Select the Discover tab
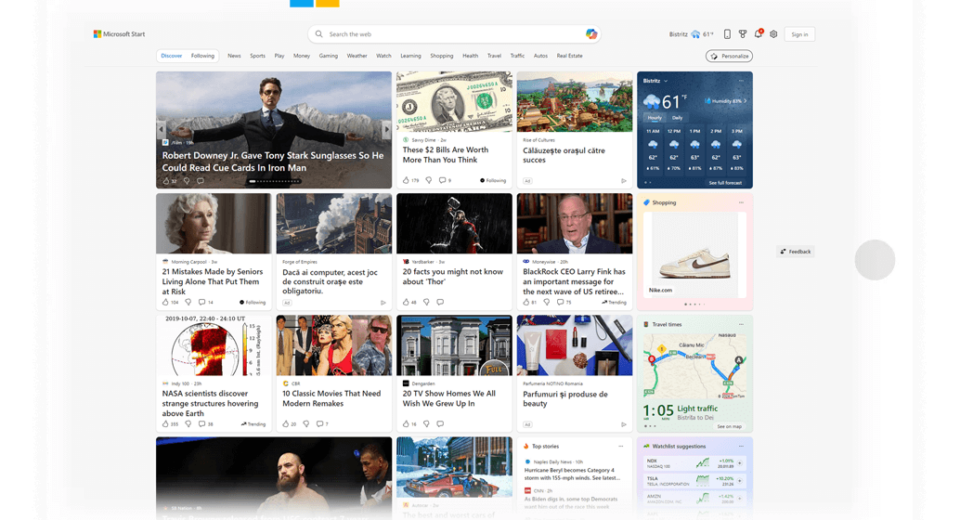The image size is (960, 520). [171, 56]
